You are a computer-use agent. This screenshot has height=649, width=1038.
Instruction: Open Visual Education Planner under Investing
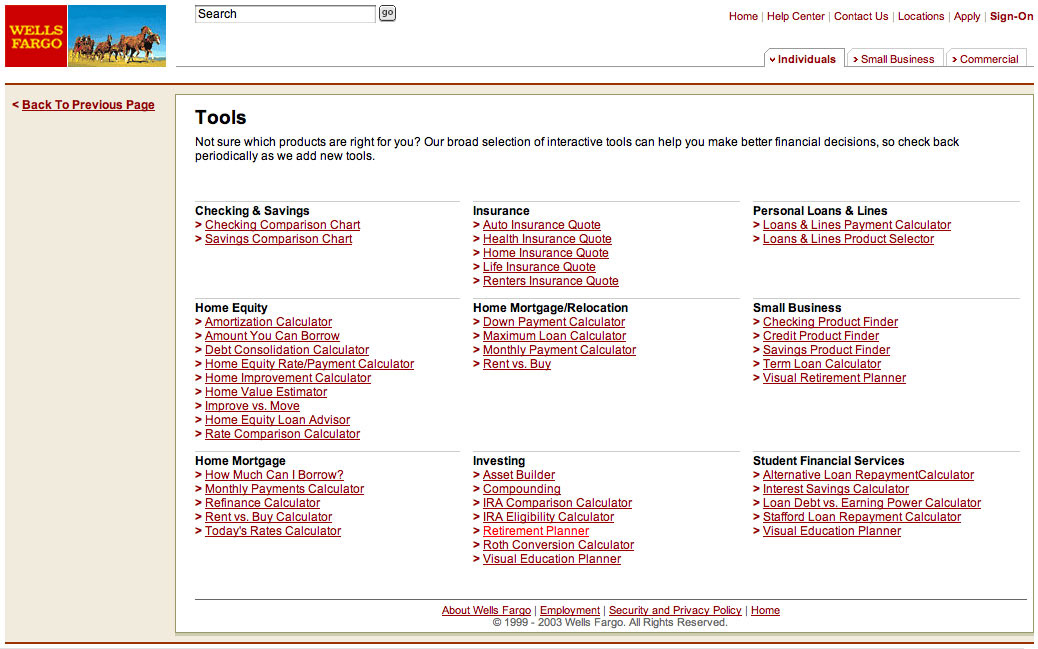[x=552, y=558]
